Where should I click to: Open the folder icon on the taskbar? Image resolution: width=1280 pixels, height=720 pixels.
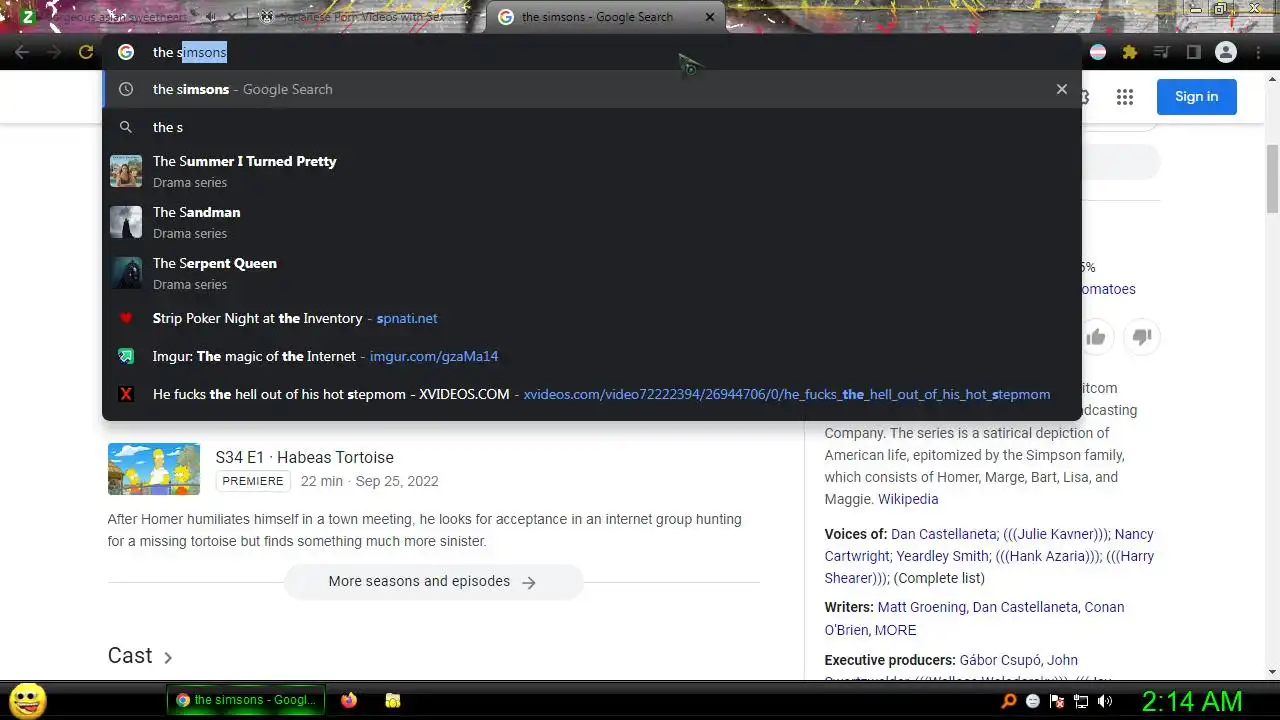[x=393, y=700]
